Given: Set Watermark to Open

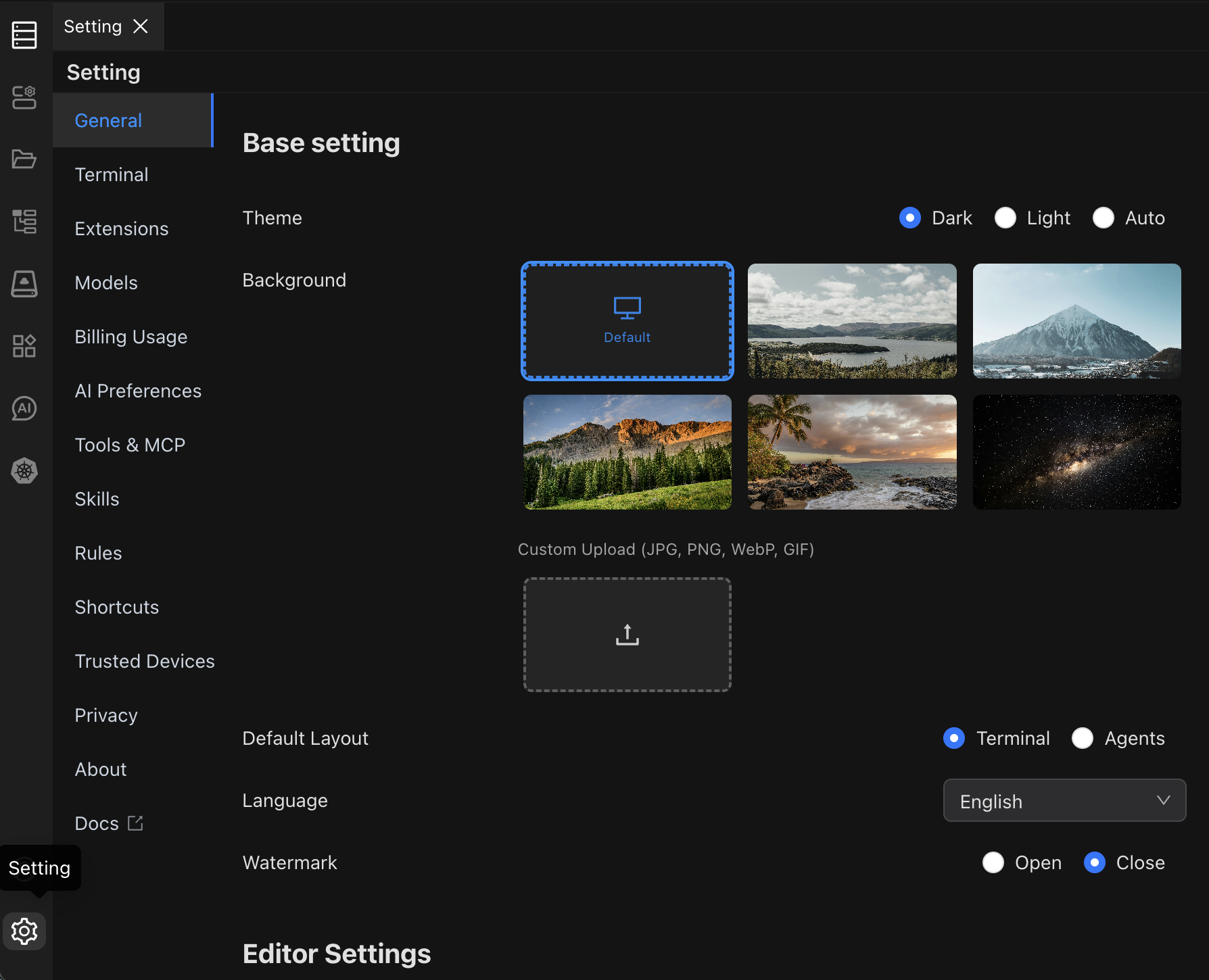Looking at the screenshot, I should [x=993, y=862].
